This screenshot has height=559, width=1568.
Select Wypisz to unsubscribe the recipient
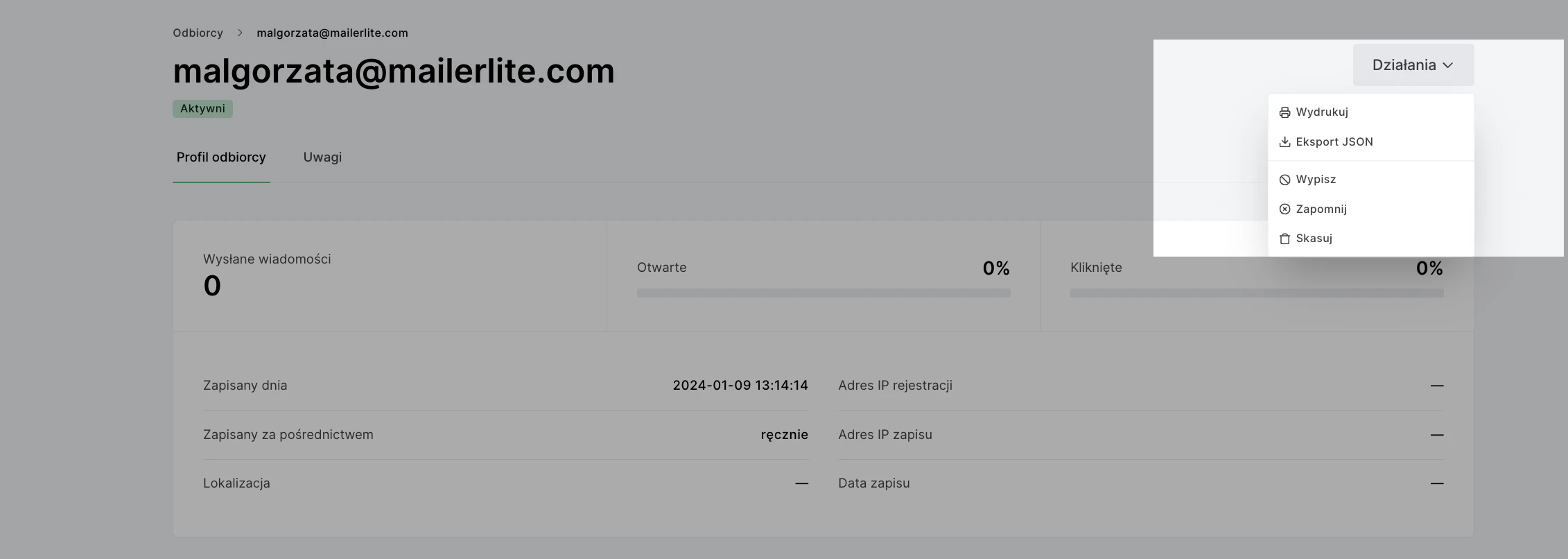pyautogui.click(x=1316, y=180)
